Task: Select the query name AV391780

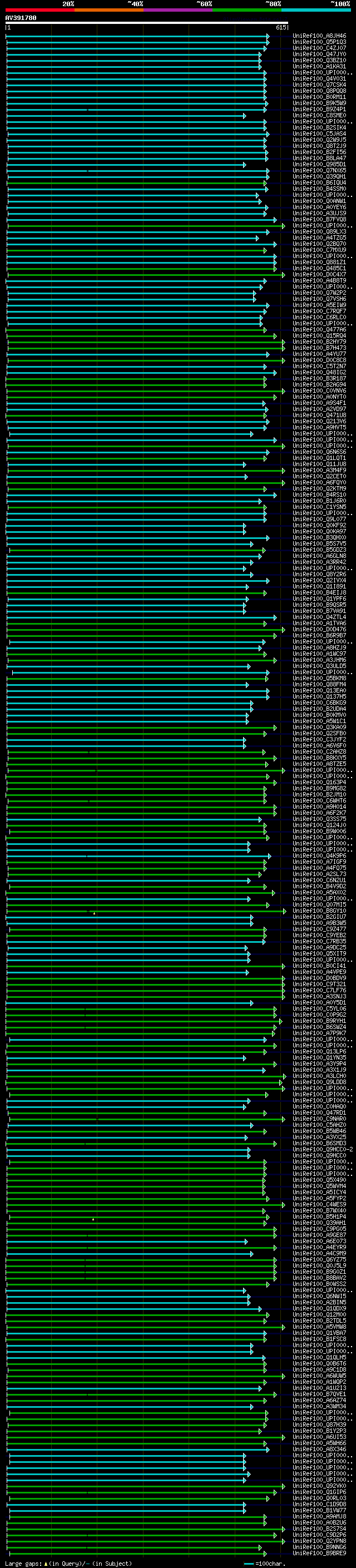Action: pyautogui.click(x=21, y=18)
